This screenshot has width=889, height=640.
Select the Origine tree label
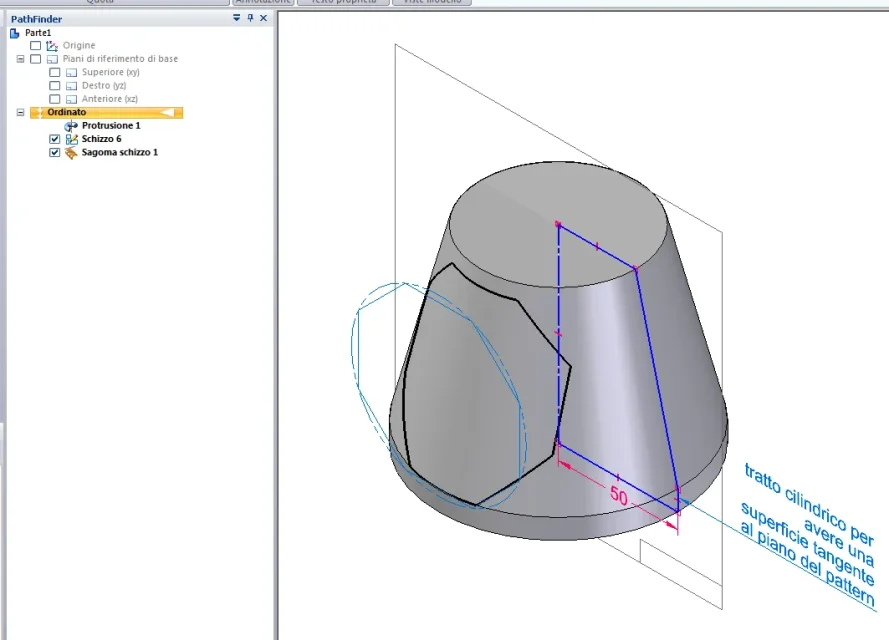79,45
